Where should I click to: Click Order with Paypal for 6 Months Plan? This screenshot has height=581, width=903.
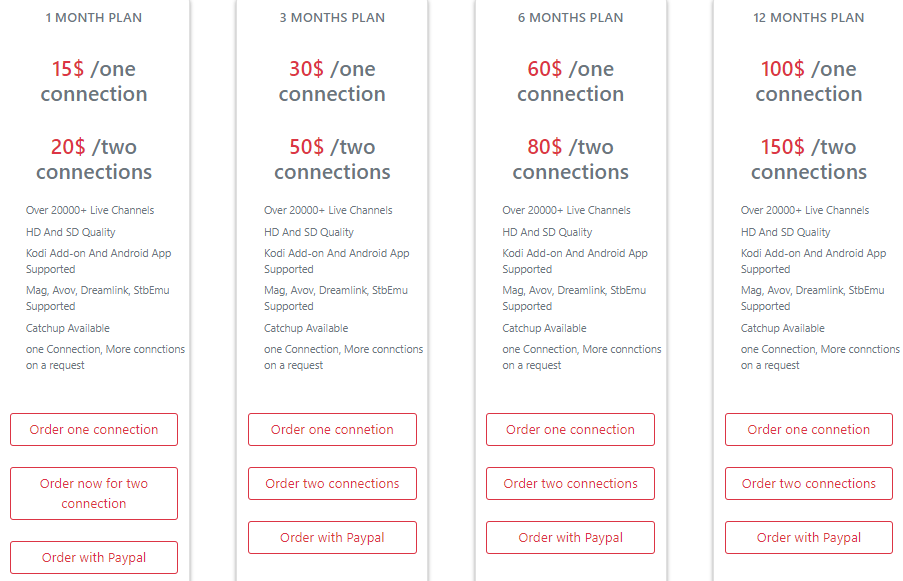(x=570, y=537)
